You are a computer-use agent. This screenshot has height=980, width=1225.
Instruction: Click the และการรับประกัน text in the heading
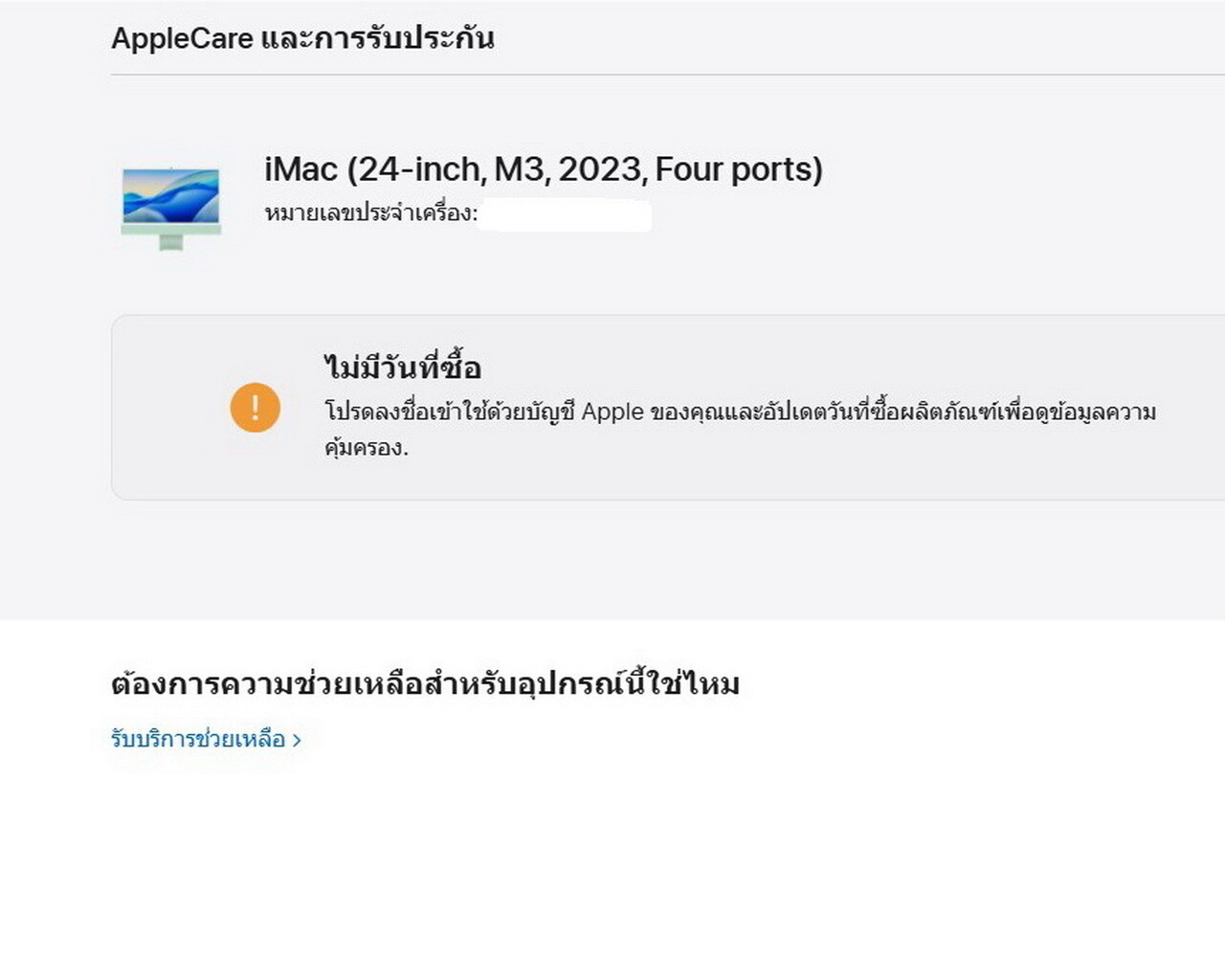(x=378, y=38)
